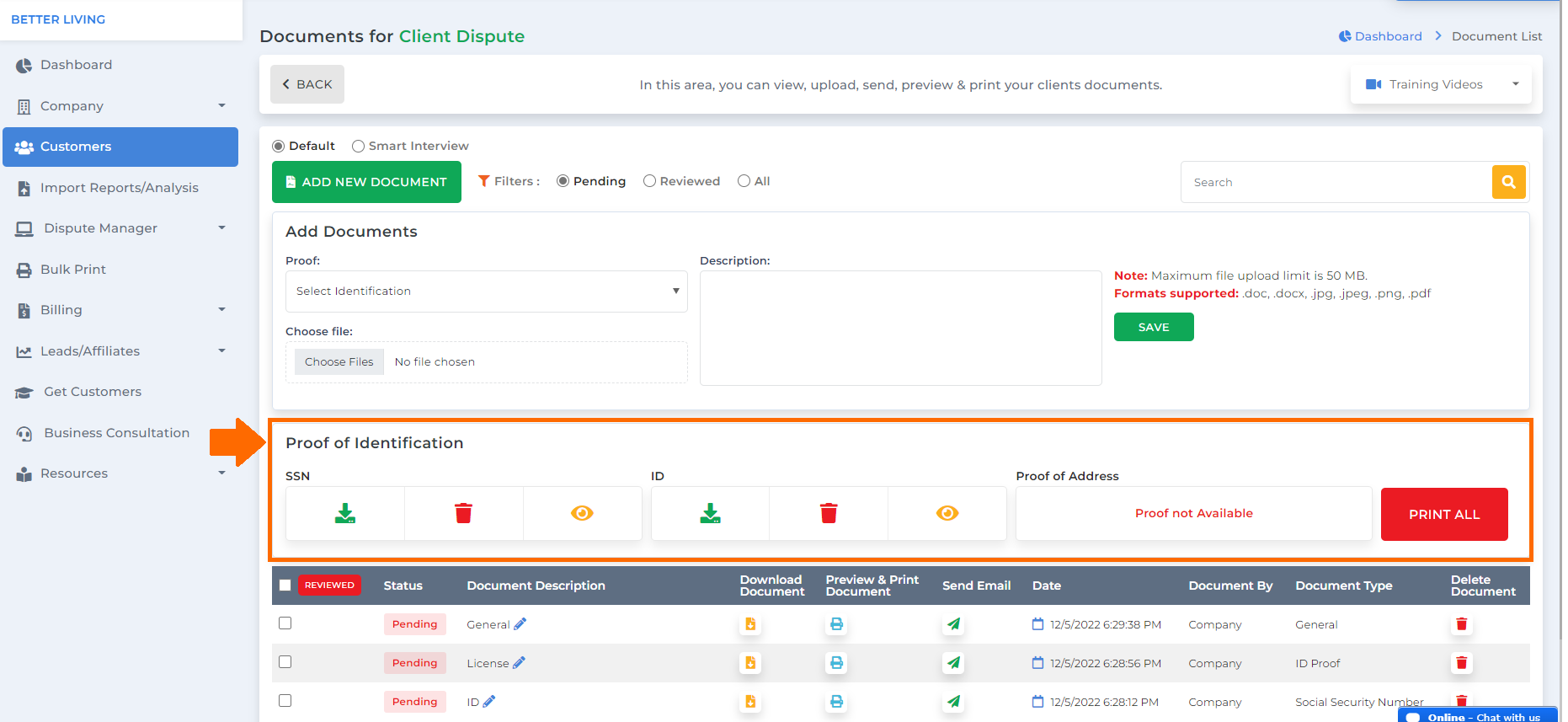Select the Default radio option
The image size is (1568, 722).
coord(279,146)
